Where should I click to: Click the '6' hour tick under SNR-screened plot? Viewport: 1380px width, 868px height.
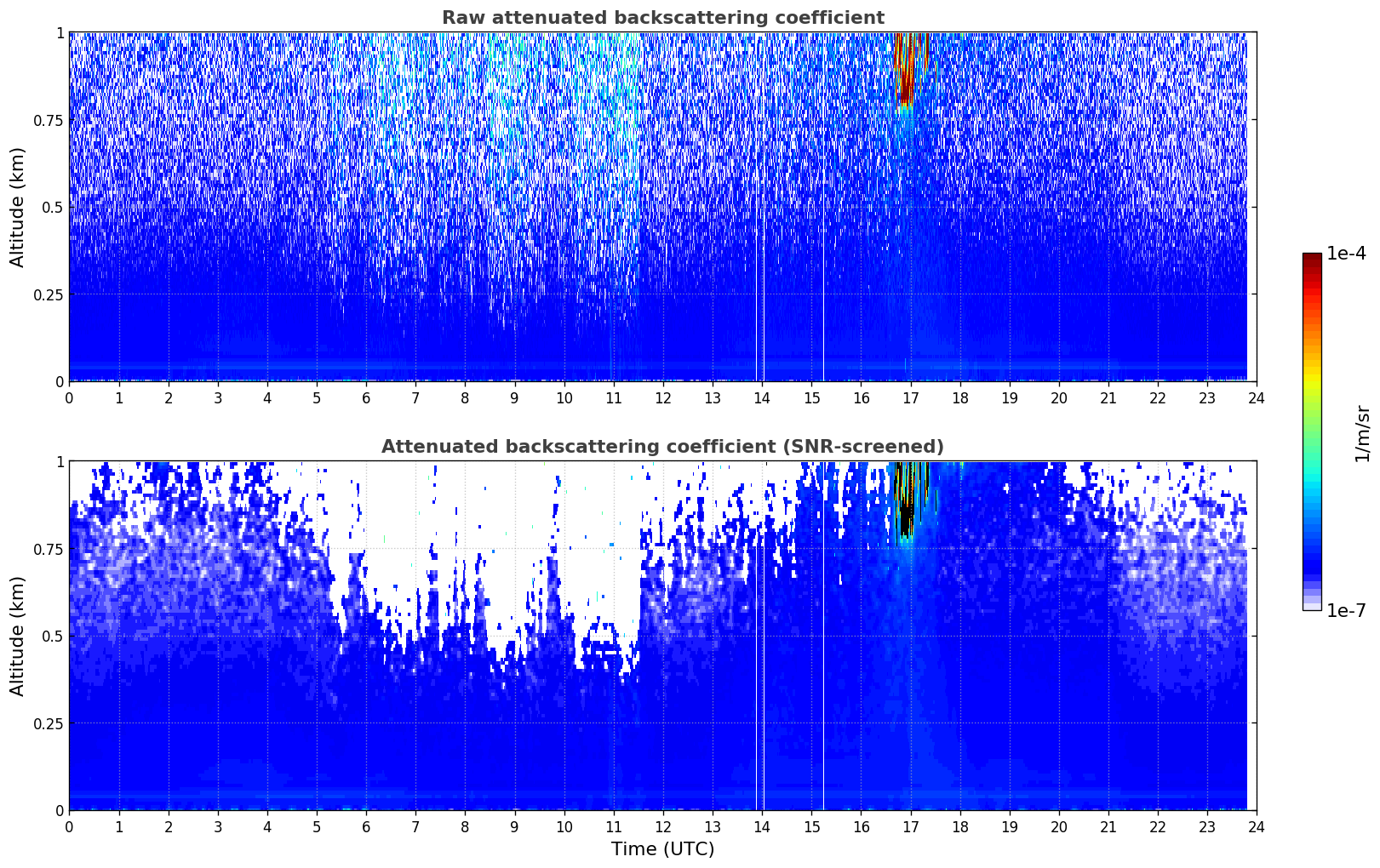tap(366, 826)
